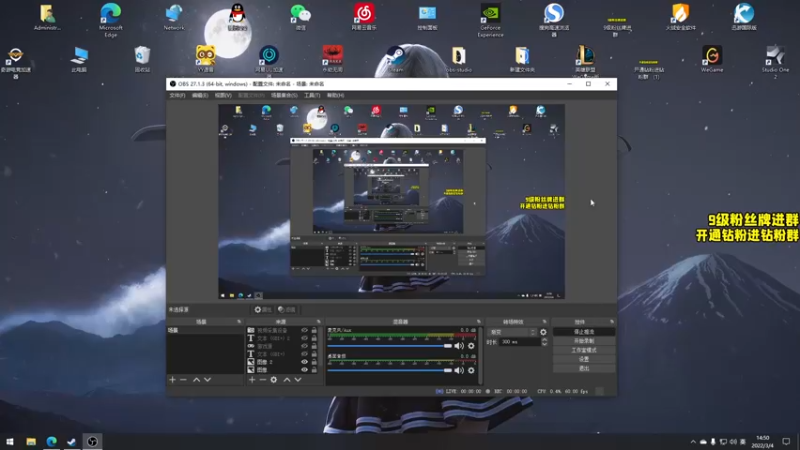
Task: Select the 场景 entry in the Scenes list
Action: click(x=205, y=331)
